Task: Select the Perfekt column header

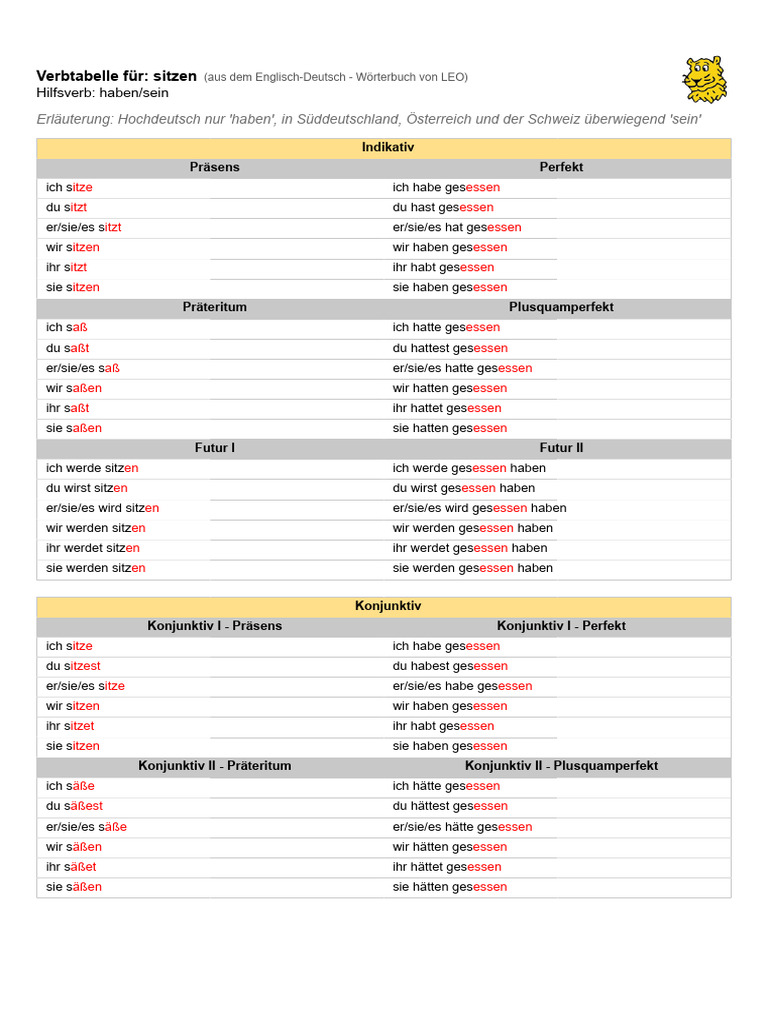Action: pyautogui.click(x=561, y=167)
